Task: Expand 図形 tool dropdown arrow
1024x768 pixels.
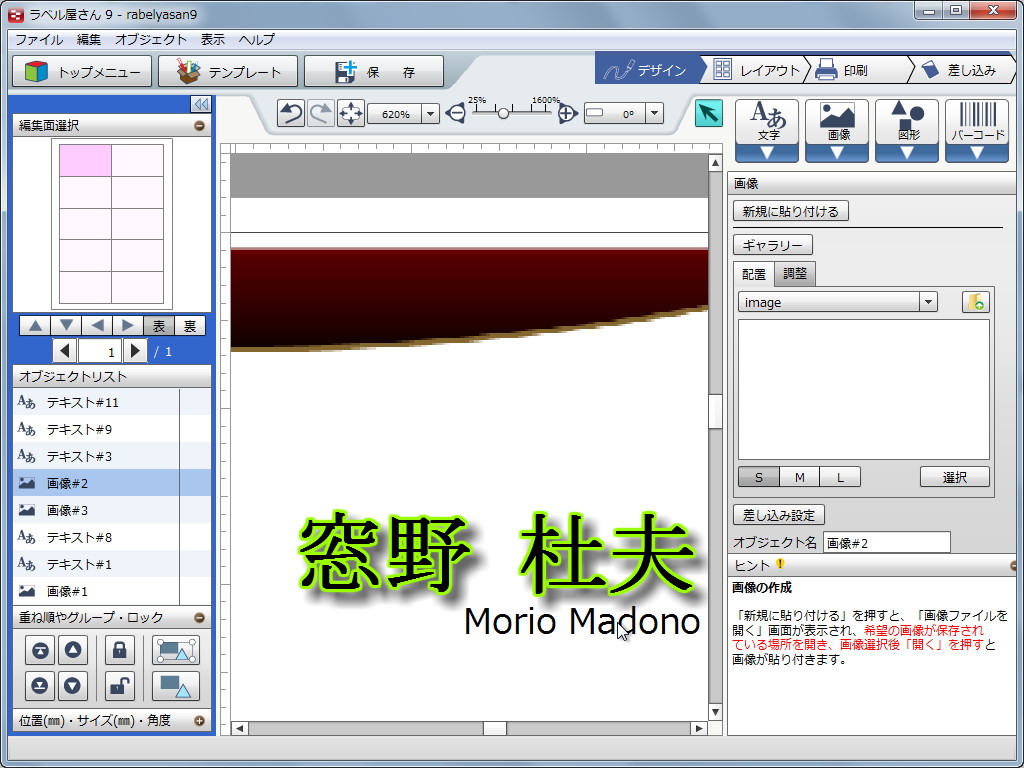Action: point(906,153)
